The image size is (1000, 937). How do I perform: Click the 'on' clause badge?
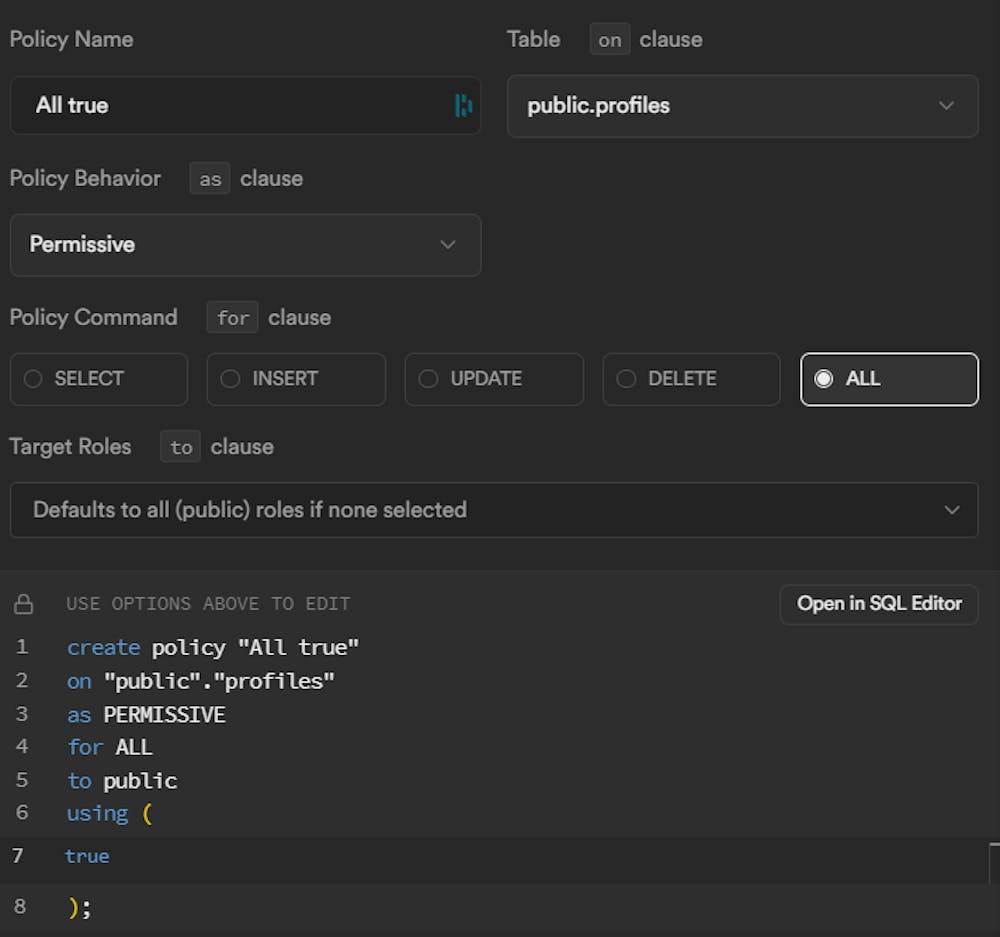pyautogui.click(x=609, y=40)
